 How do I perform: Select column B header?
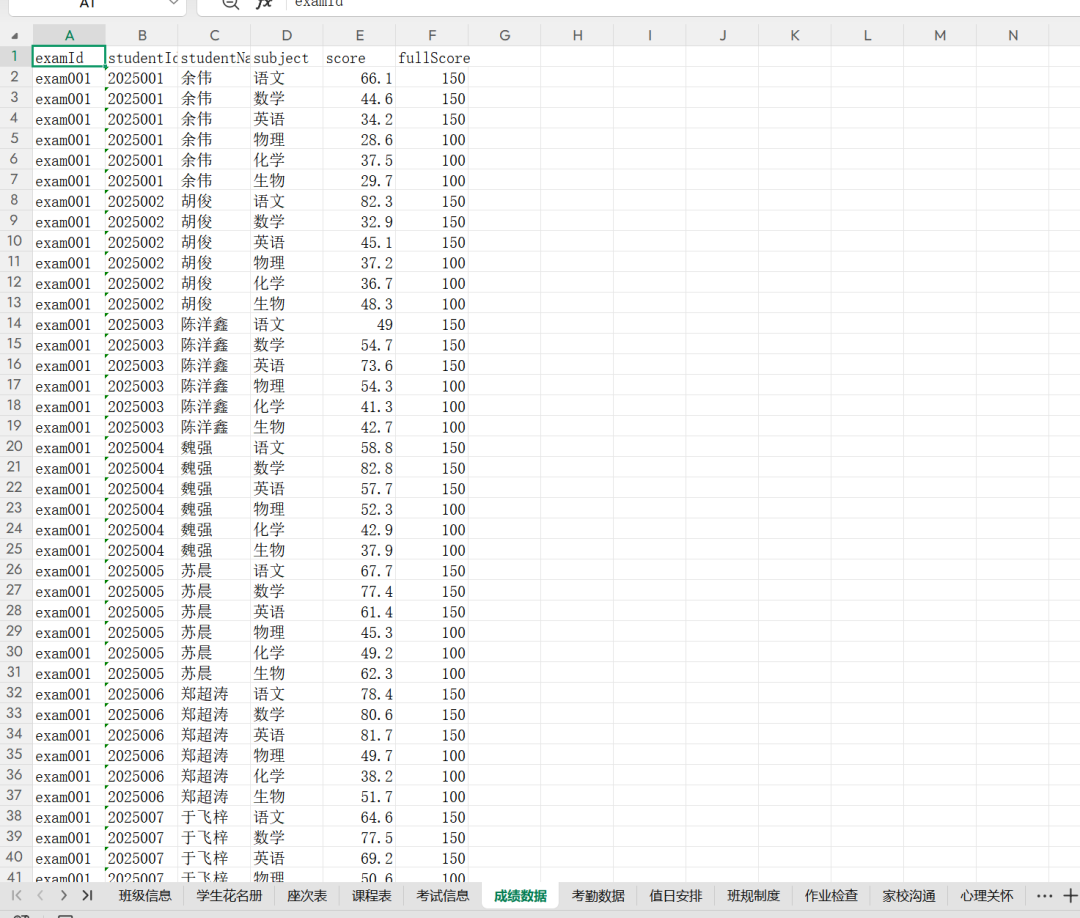click(x=142, y=35)
